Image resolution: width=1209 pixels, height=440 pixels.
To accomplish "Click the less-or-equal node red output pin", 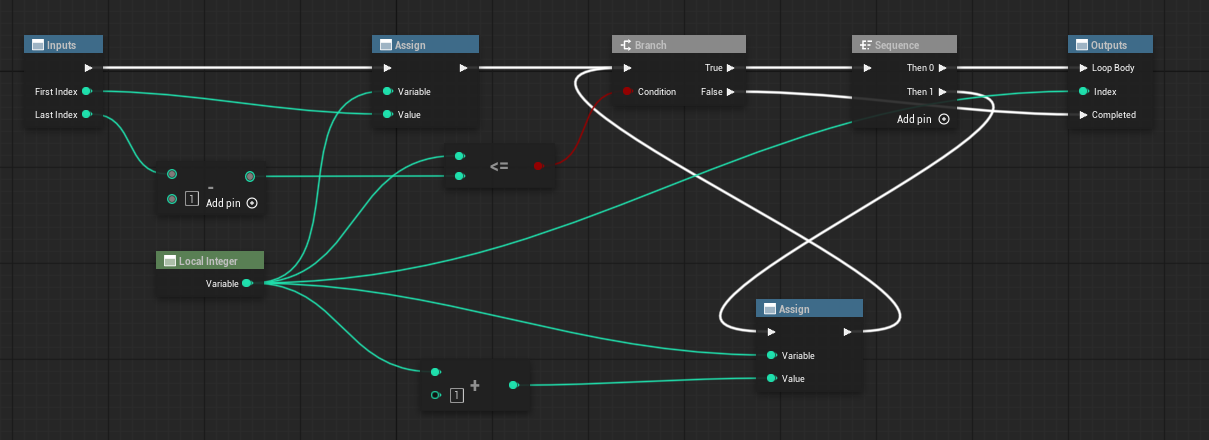I will coord(538,165).
